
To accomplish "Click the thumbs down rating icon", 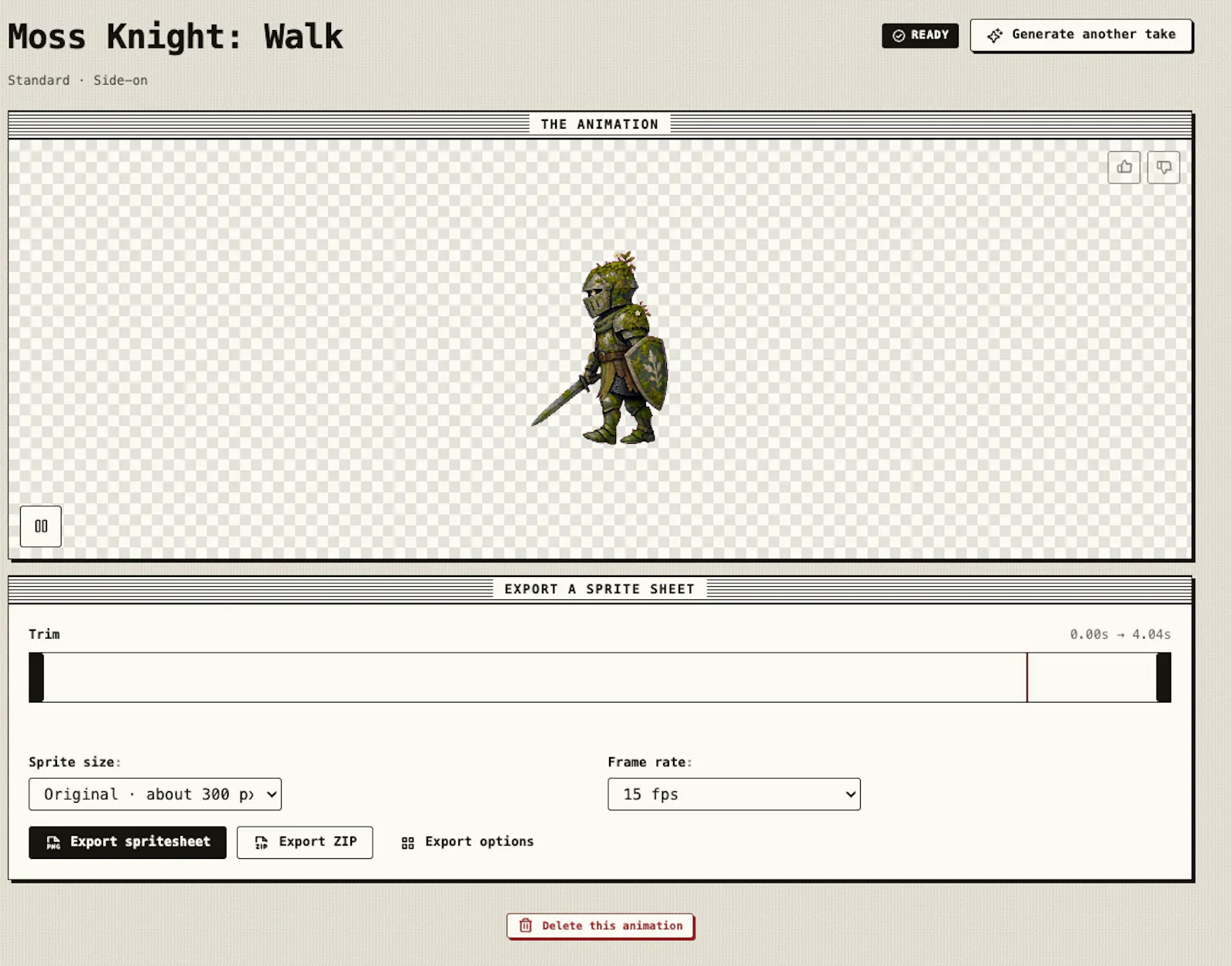I will [x=1163, y=167].
